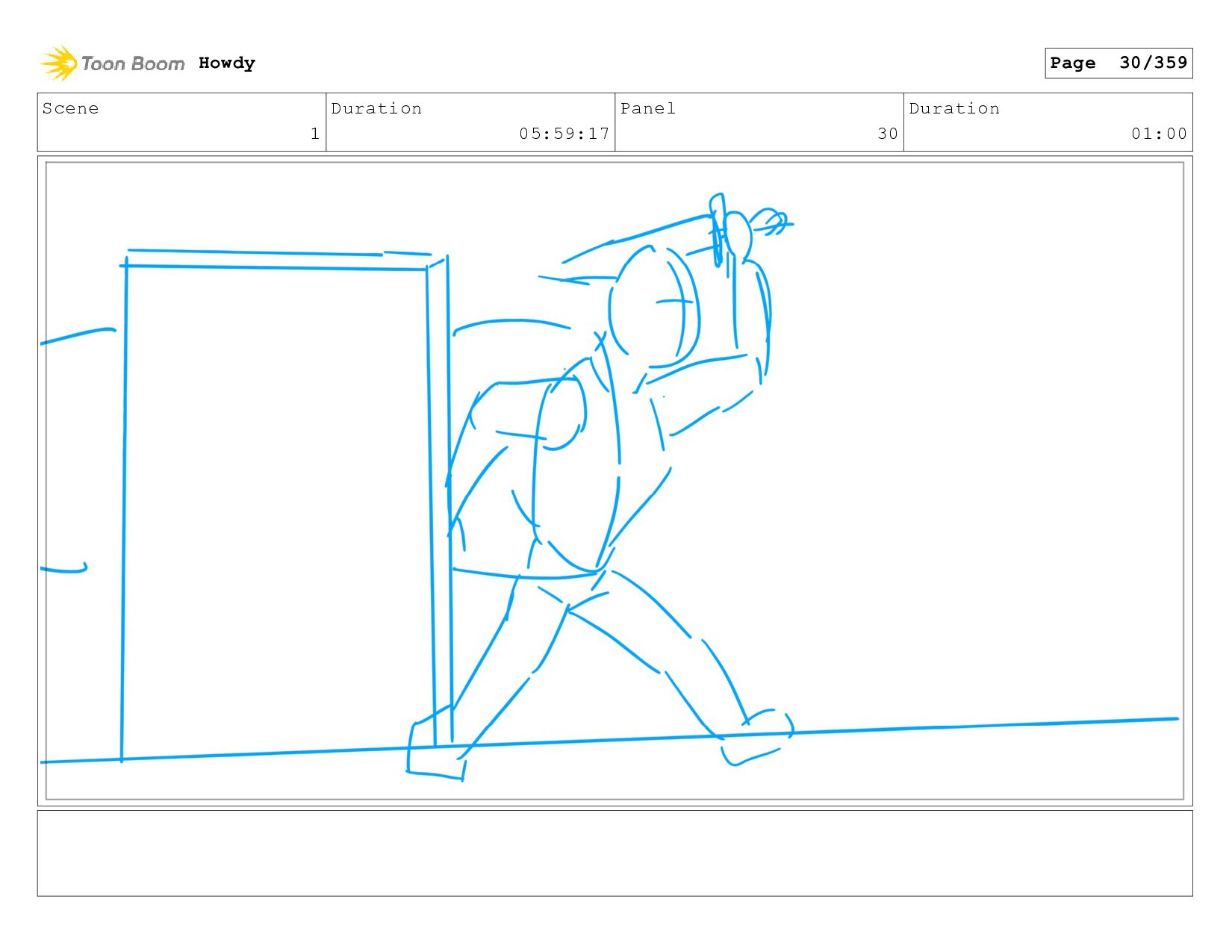Click the Toon Boom logo
This screenshot has width=1232, height=952.
pos(112,63)
